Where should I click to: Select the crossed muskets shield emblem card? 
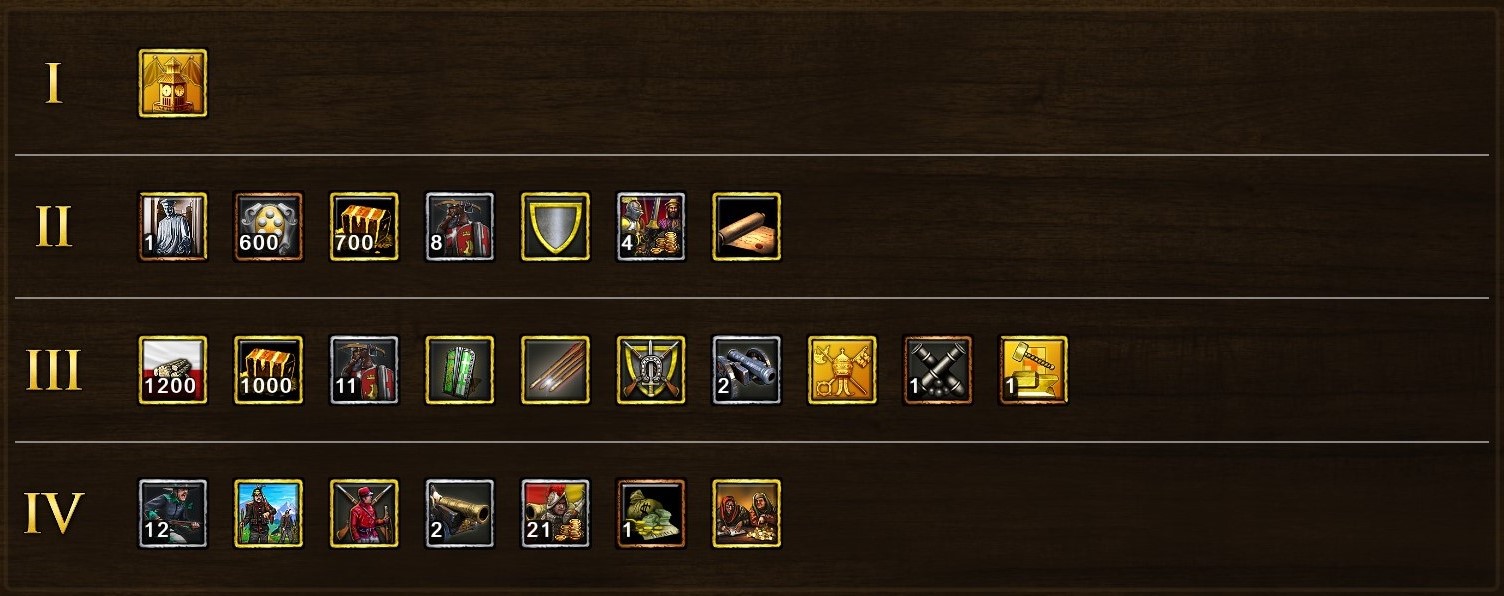[x=651, y=370]
